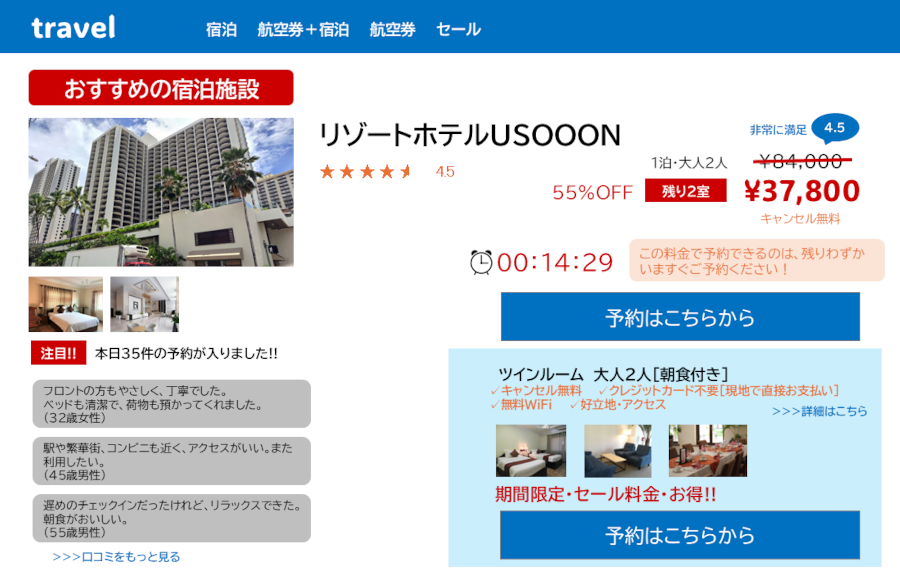Select the lobby interior thumbnail under main photo
Screen dimensions: 900x580
[x=145, y=305]
